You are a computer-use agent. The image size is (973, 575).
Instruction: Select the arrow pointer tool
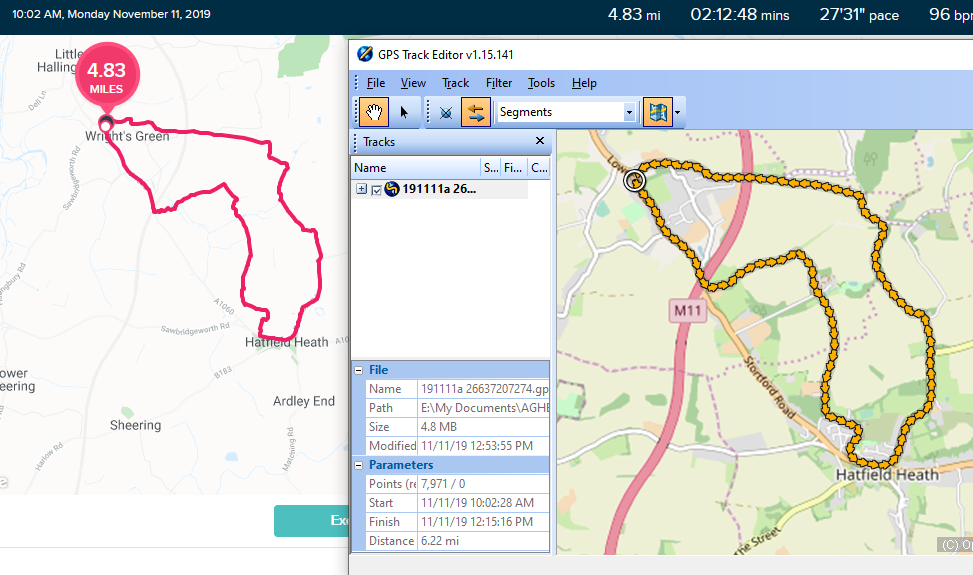[405, 112]
